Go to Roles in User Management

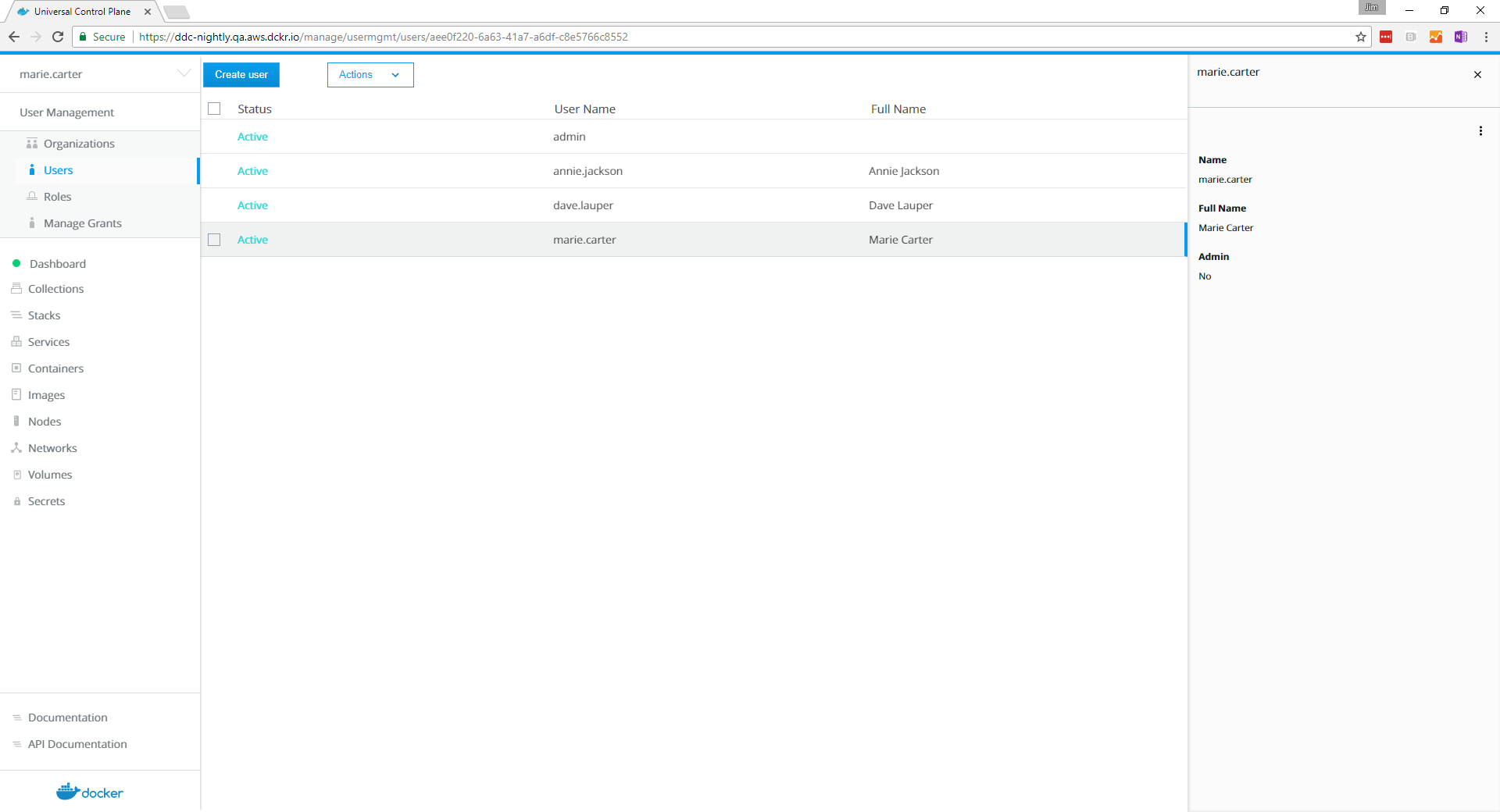pos(57,197)
